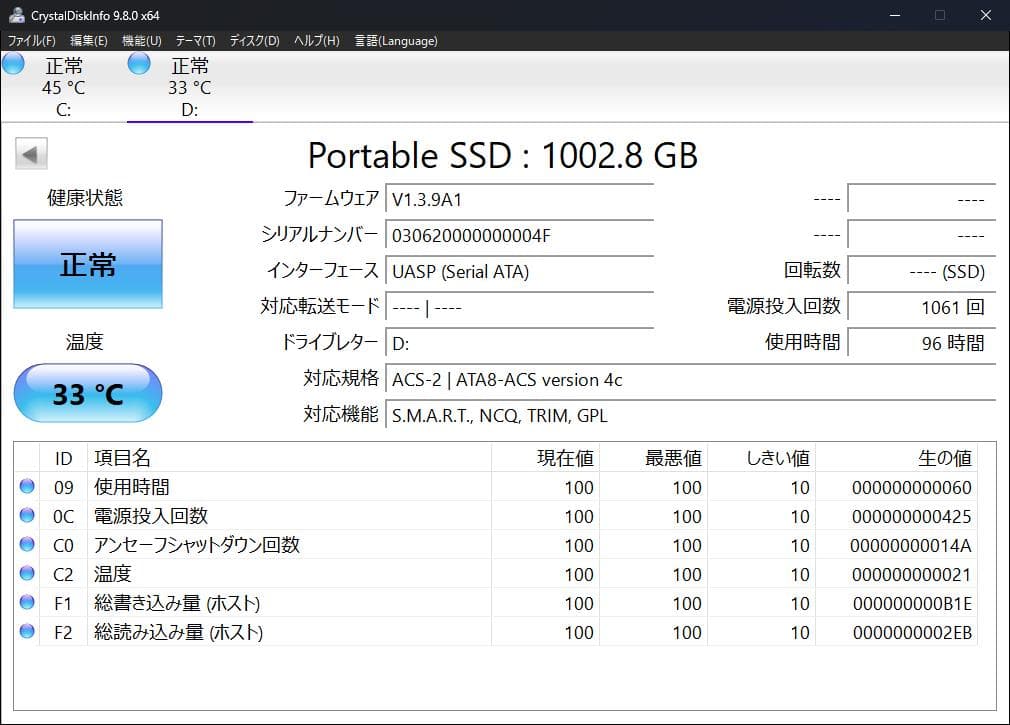Click the interface field UASP (Serial ATA)
1010x725 pixels.
coord(519,271)
